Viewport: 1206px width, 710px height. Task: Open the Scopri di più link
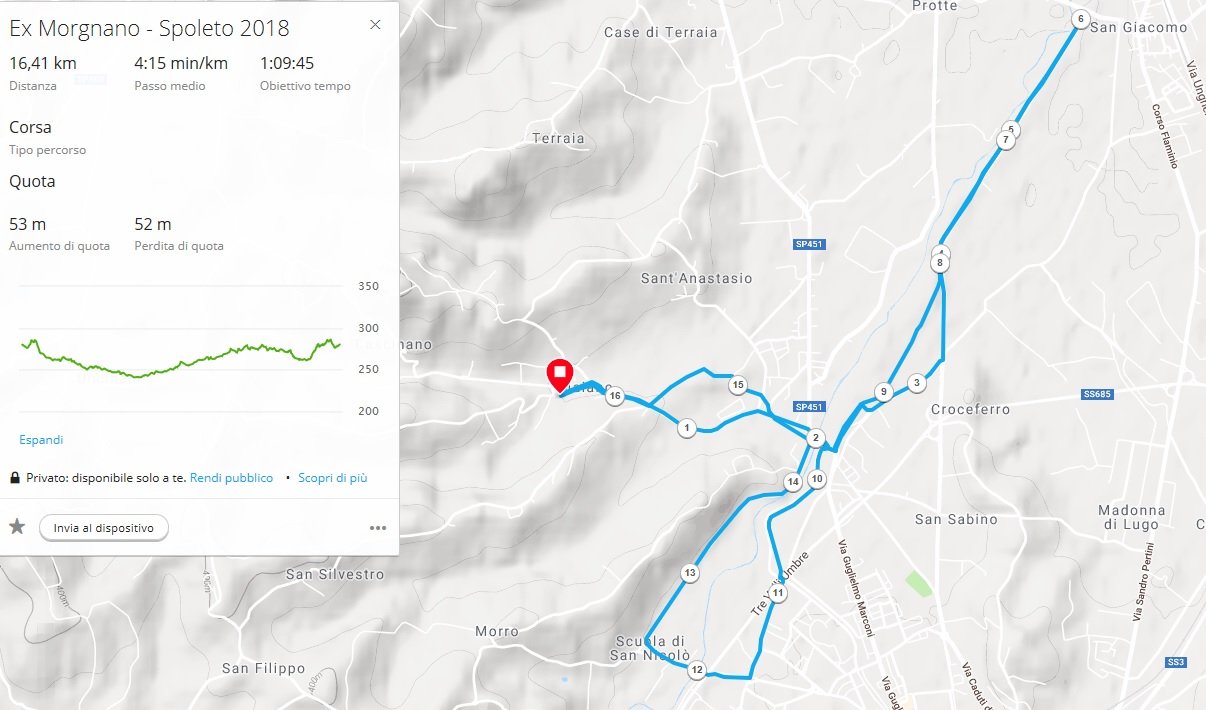point(332,478)
